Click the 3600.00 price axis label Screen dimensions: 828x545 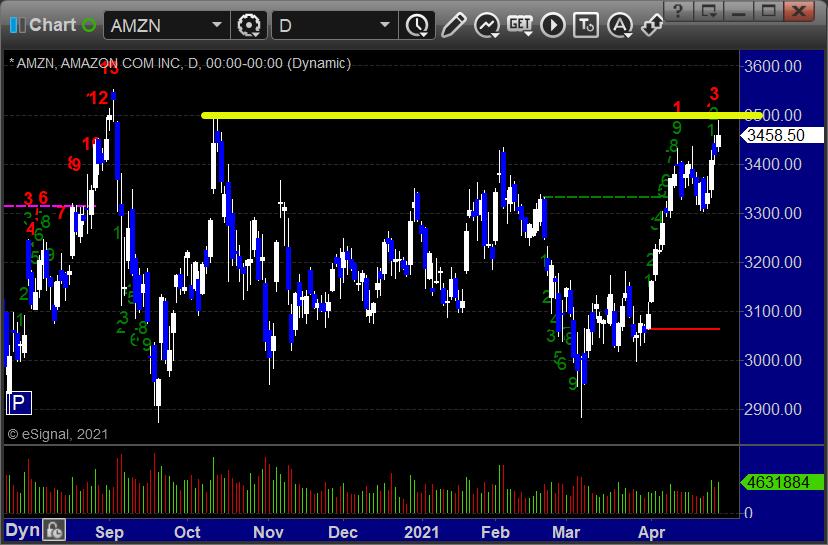tap(773, 66)
